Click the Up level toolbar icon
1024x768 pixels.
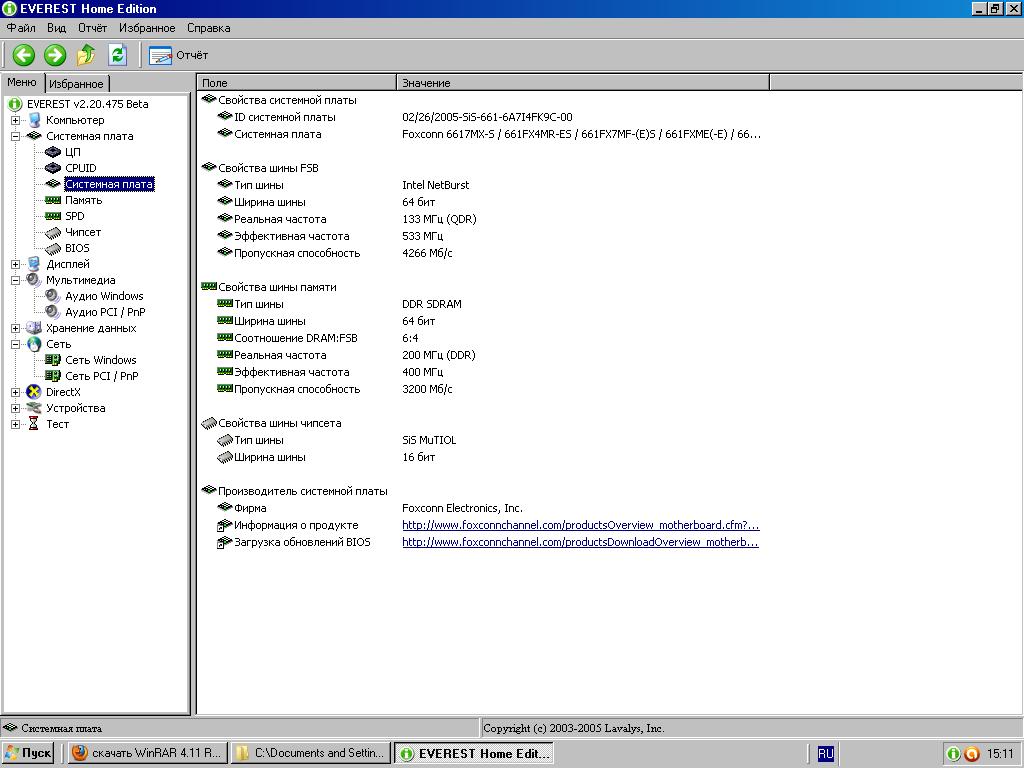[x=87, y=55]
